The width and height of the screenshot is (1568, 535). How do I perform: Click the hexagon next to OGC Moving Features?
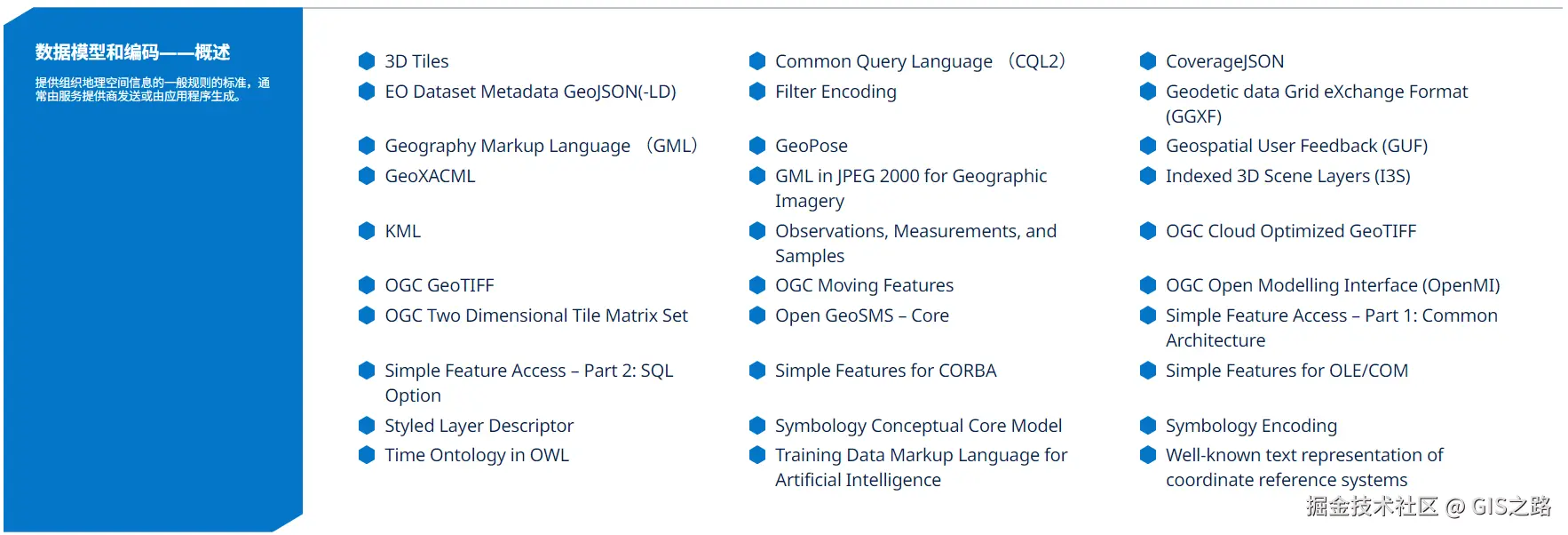point(757,285)
